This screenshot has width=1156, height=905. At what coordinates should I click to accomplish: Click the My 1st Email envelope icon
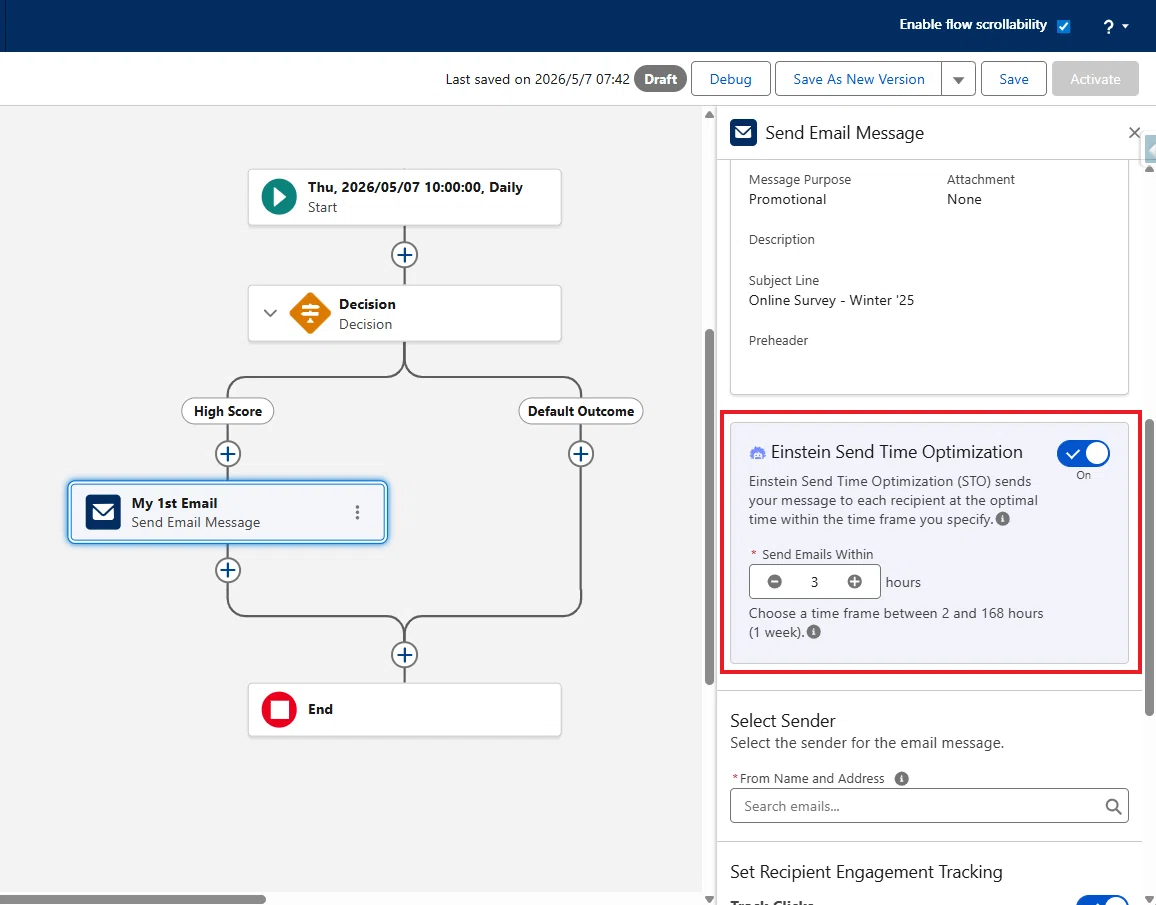point(103,512)
